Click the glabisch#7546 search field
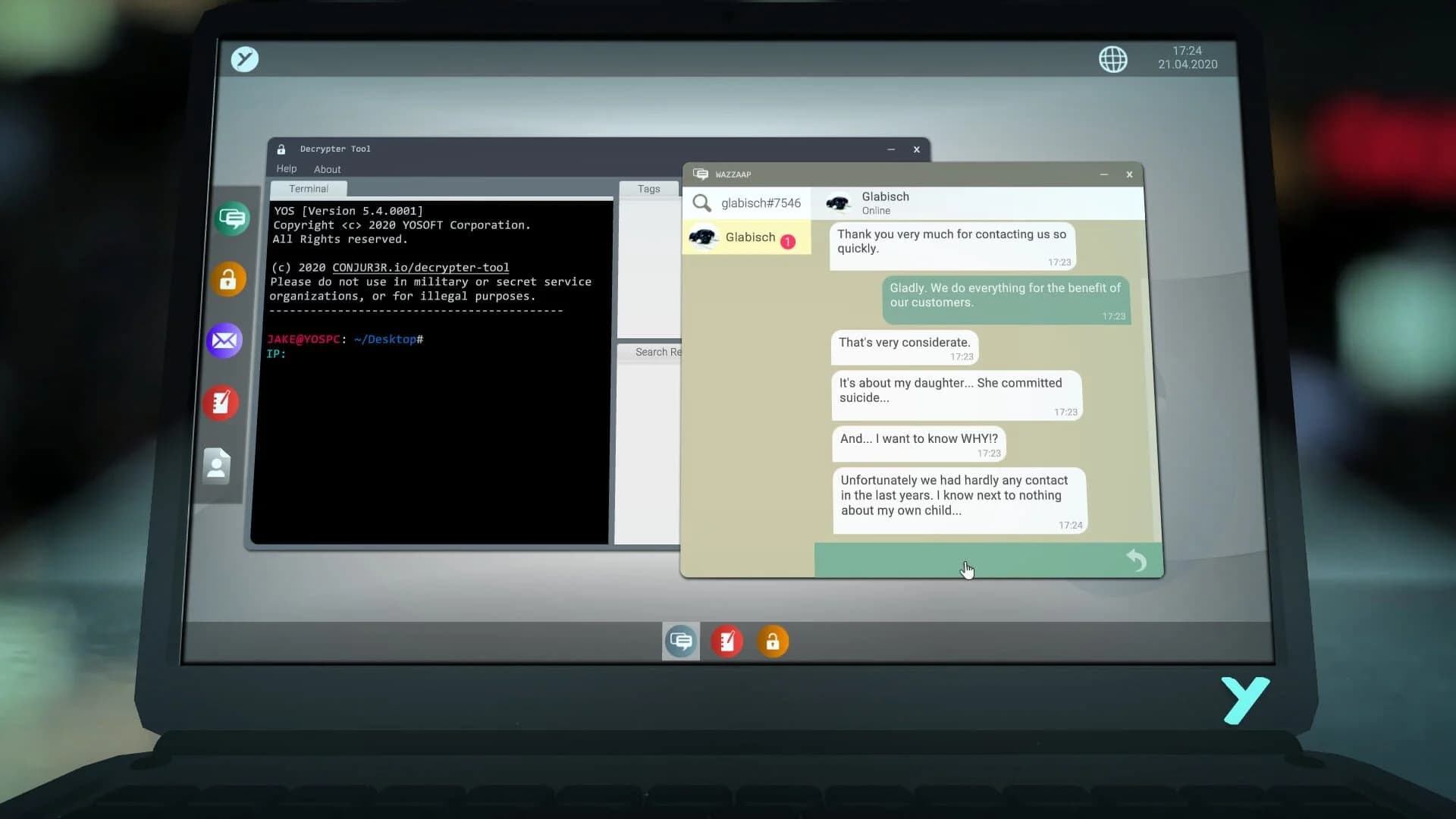The height and width of the screenshot is (819, 1456). (x=761, y=203)
